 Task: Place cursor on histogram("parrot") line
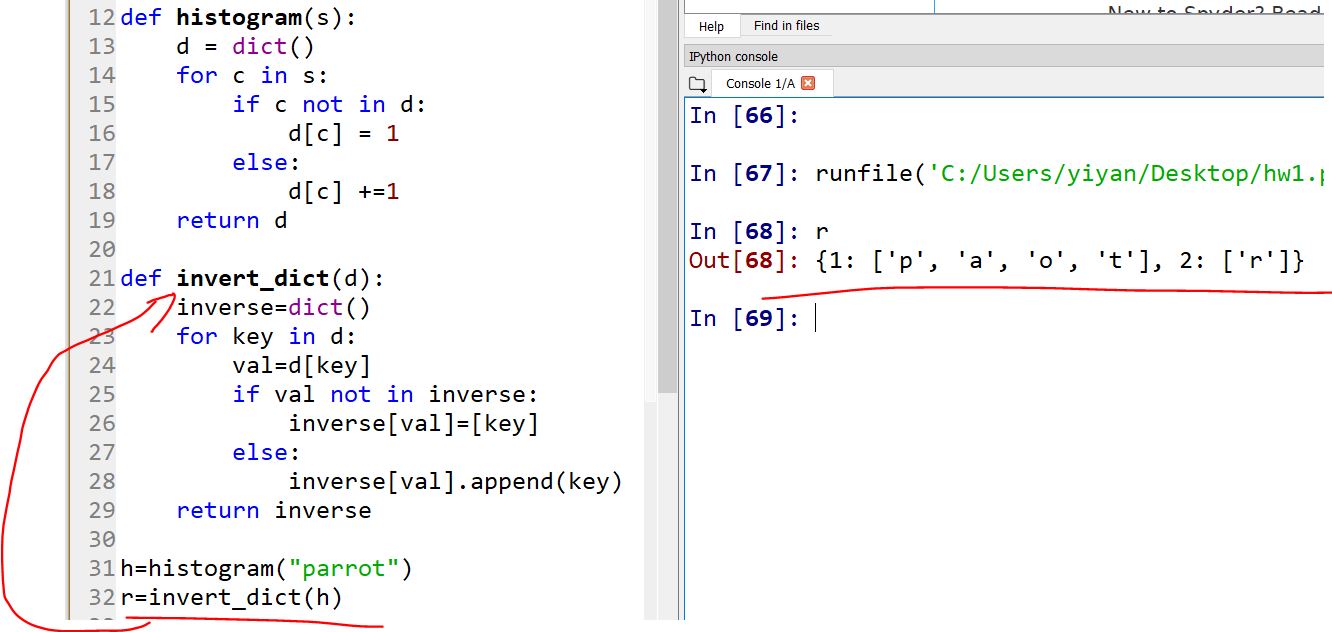266,568
